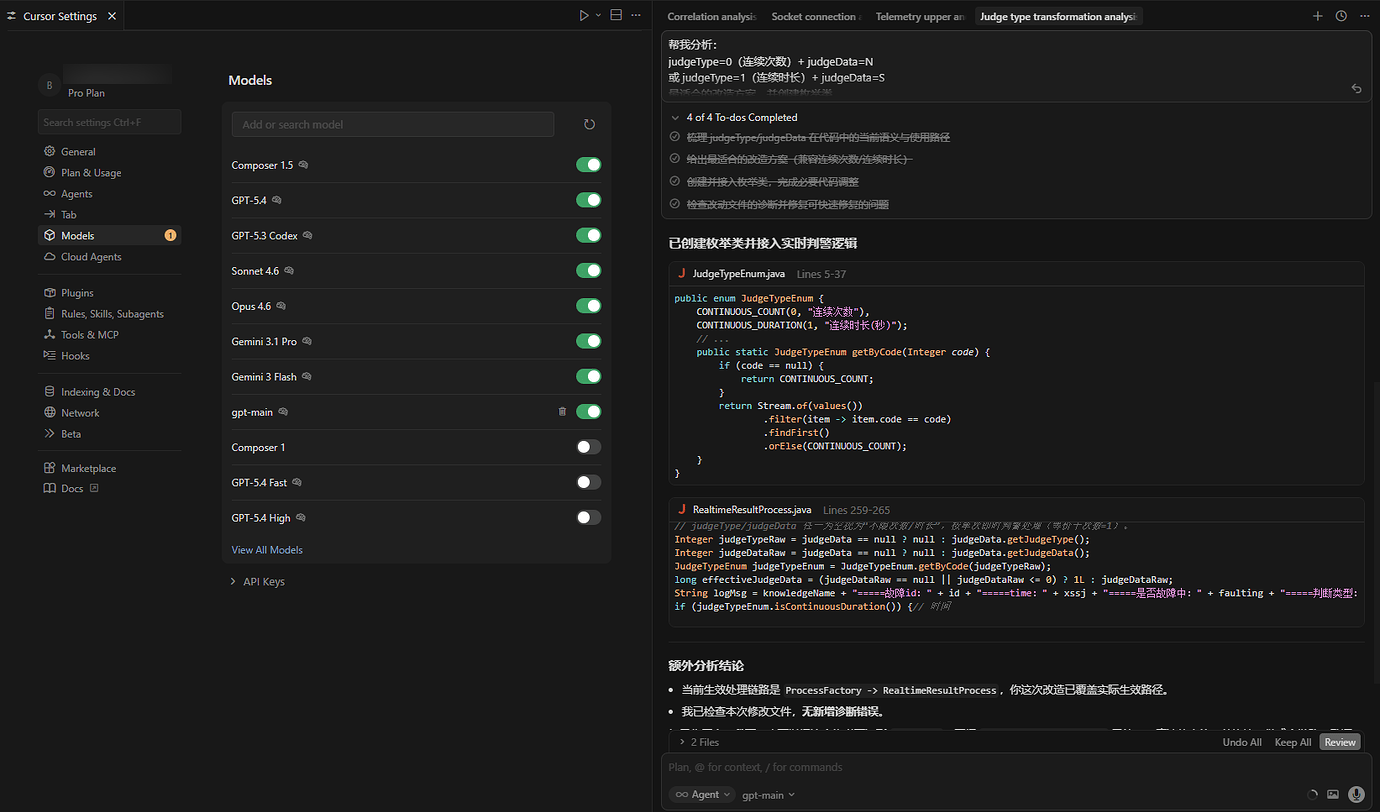Open the run options dropdown arrow
The height and width of the screenshot is (812, 1380).
pyautogui.click(x=598, y=15)
